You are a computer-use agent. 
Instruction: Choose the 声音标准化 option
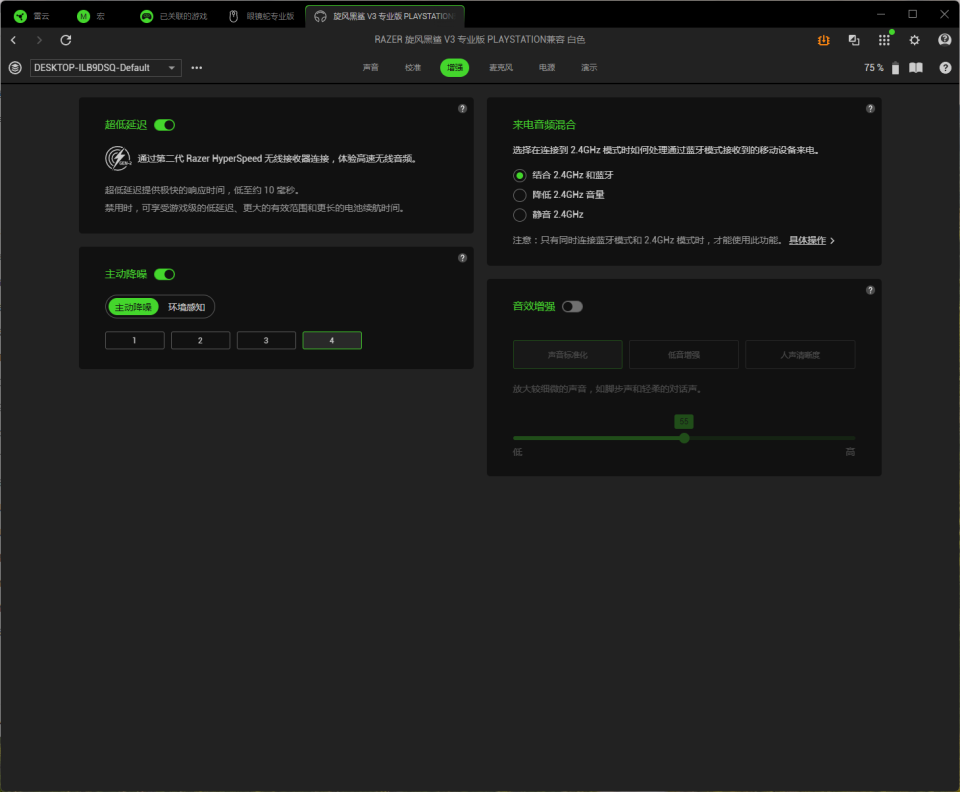(568, 354)
